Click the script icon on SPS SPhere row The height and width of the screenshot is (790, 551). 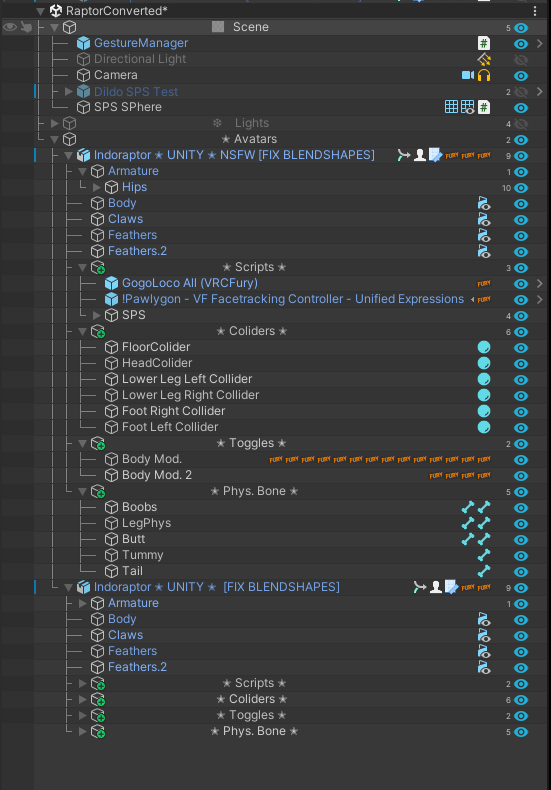(x=484, y=107)
